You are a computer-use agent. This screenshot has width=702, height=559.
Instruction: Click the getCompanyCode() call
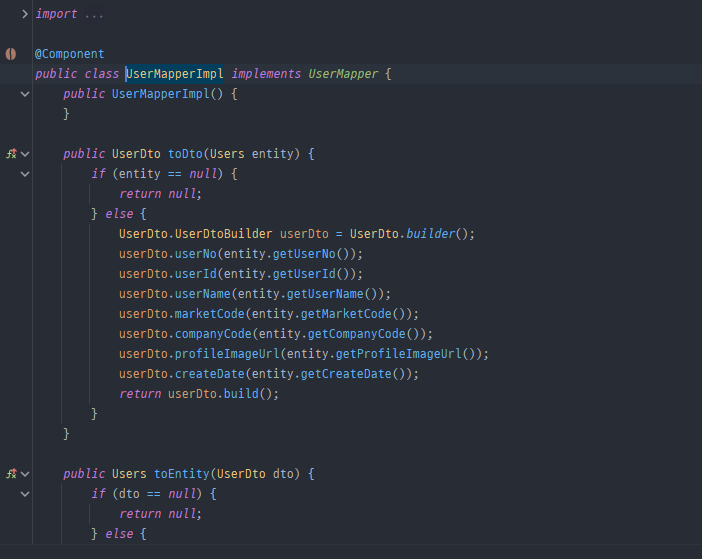[356, 334]
